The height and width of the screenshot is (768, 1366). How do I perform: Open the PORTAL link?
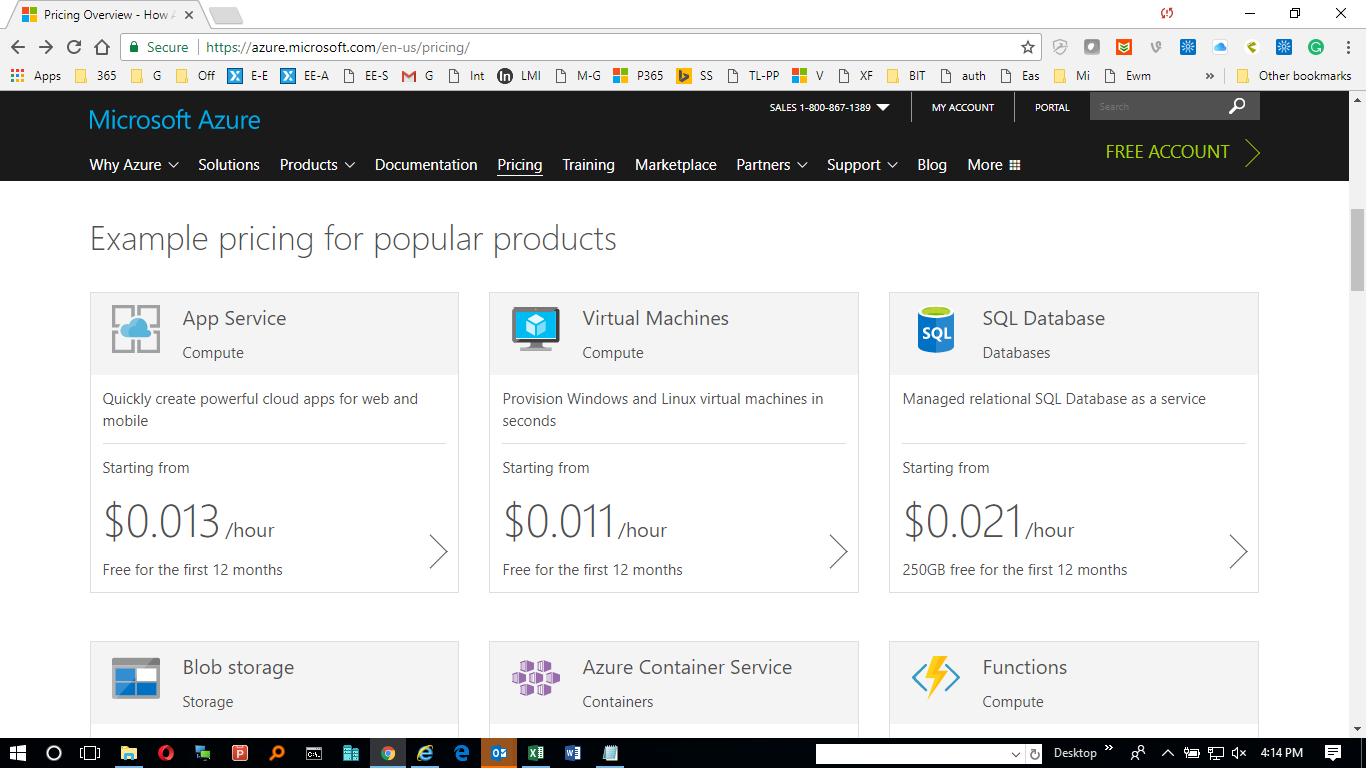coord(1052,107)
